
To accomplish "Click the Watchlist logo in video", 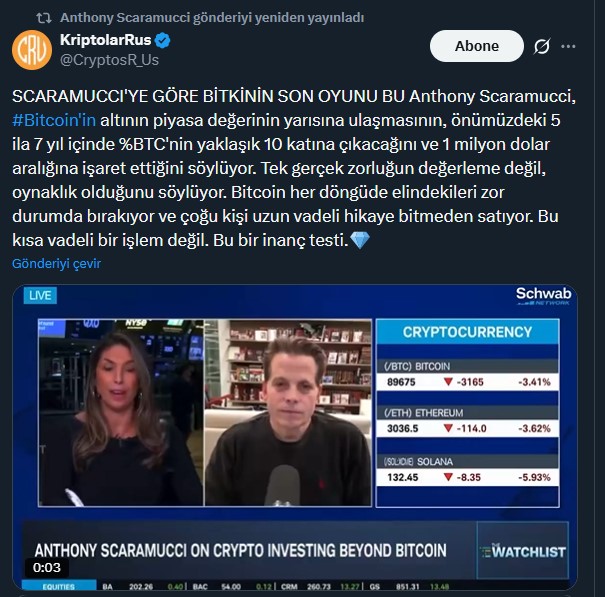I will coord(523,551).
